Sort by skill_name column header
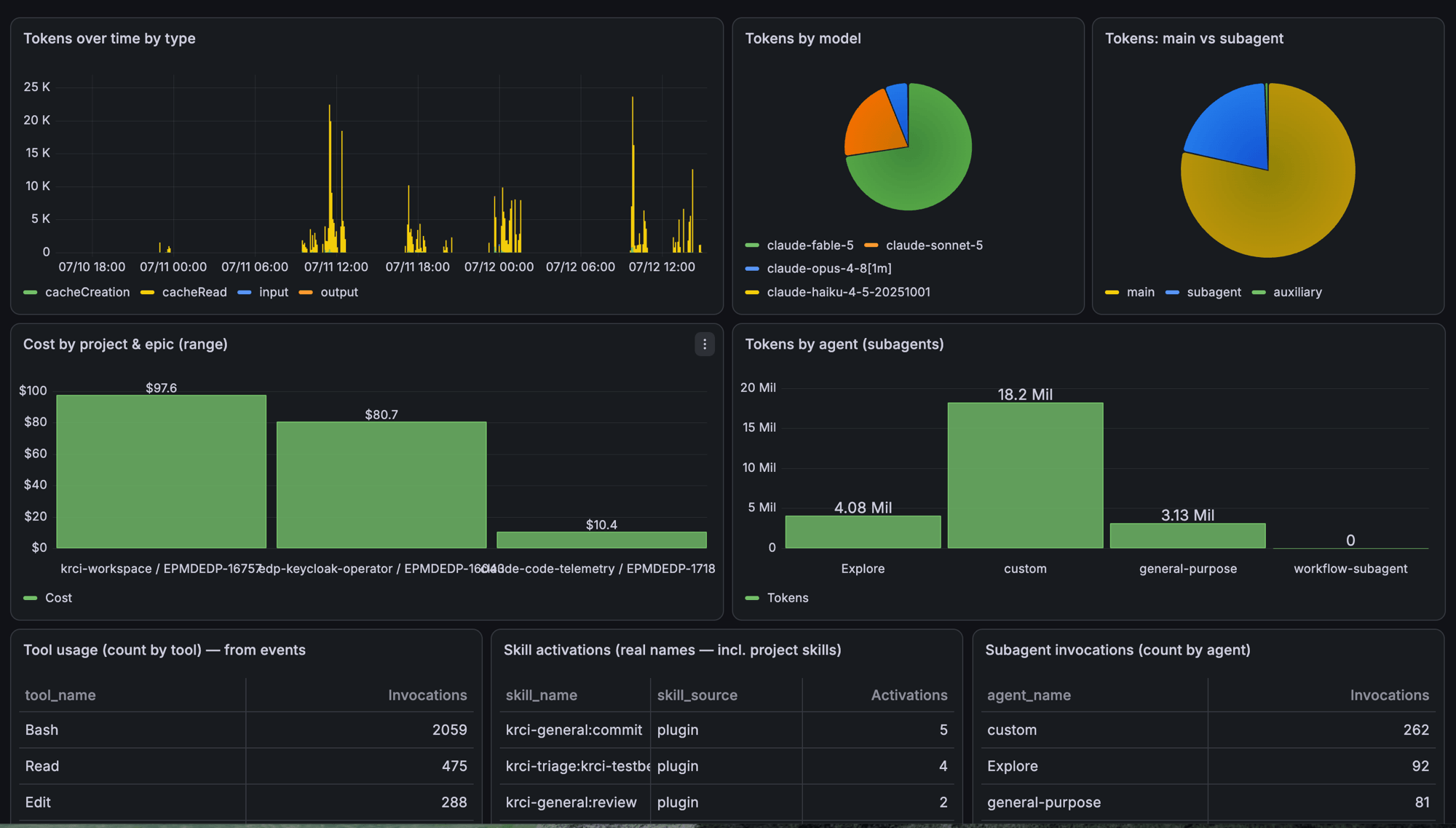This screenshot has height=828, width=1456. [x=542, y=695]
